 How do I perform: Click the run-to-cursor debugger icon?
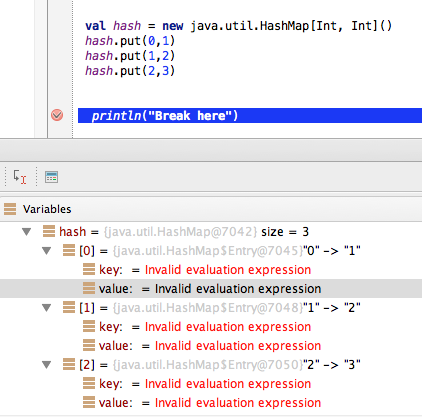coord(19,177)
